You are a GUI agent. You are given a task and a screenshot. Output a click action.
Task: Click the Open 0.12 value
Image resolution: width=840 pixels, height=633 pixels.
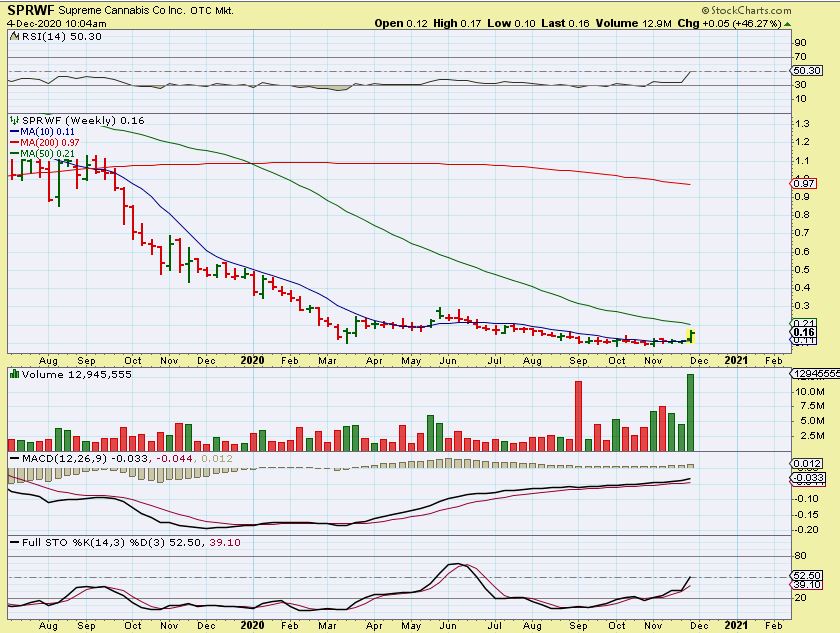(401, 24)
